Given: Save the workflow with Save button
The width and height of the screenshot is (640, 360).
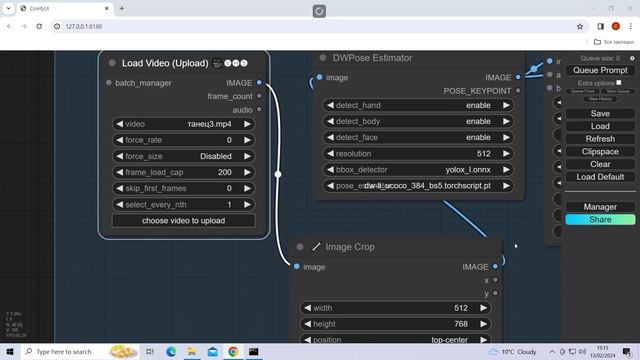Looking at the screenshot, I should coord(600,113).
